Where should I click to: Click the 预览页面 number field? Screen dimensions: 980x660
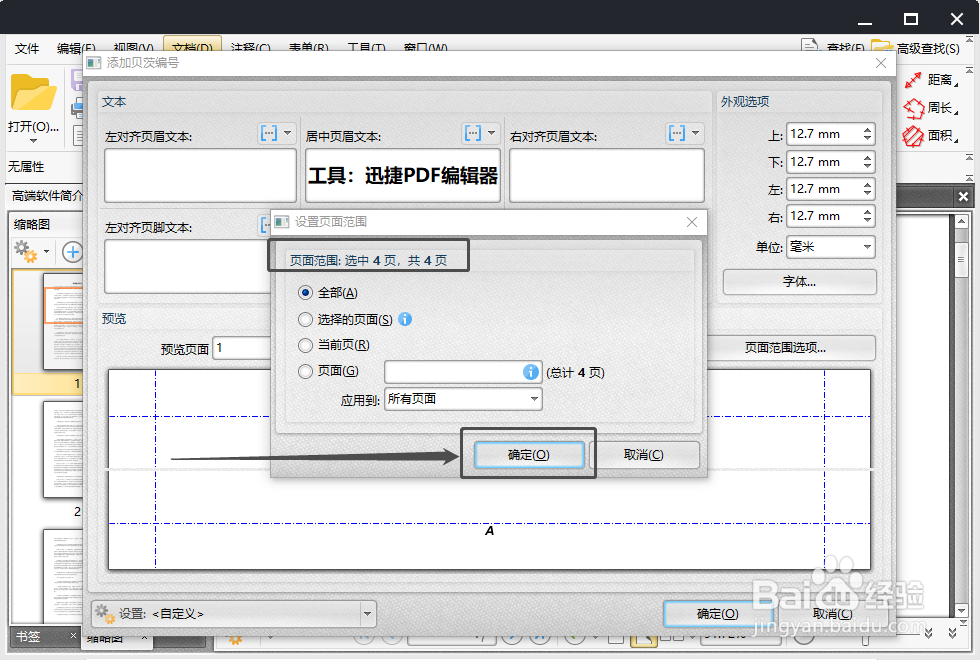[x=242, y=348]
